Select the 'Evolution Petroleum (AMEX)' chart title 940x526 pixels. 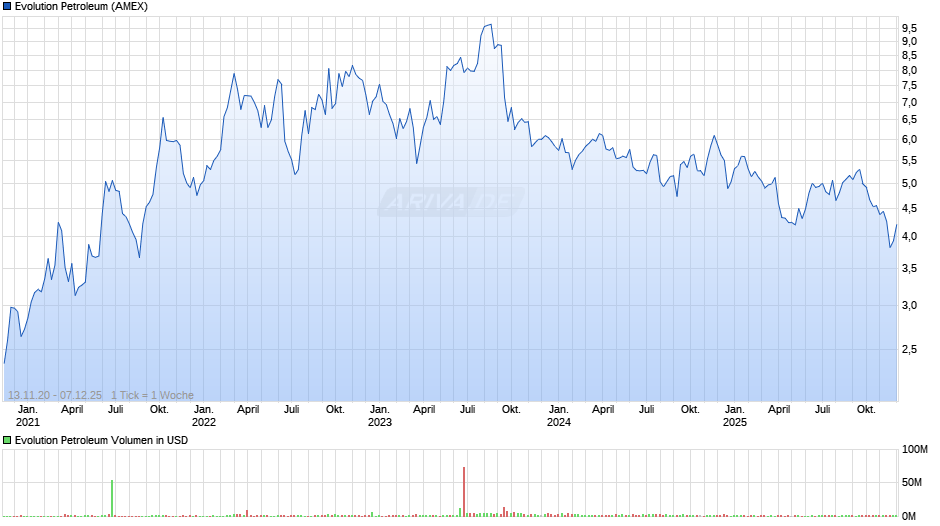tap(81, 7)
